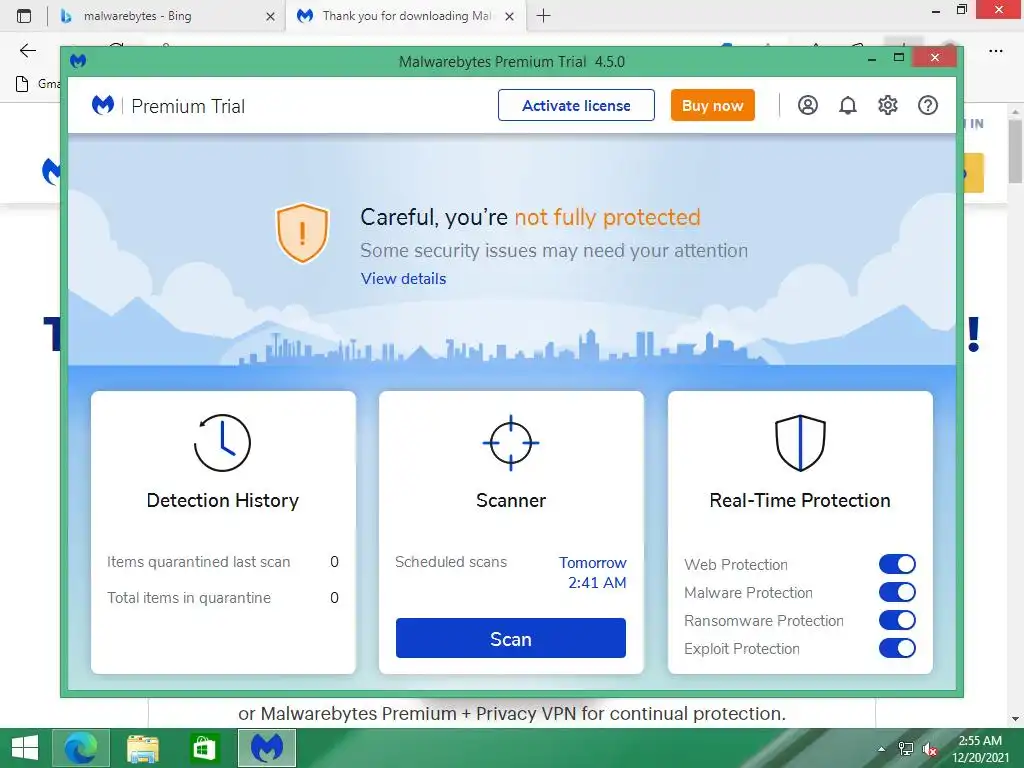Close the malwarebytes - Bing tab
The height and width of the screenshot is (768, 1024).
[270, 16]
